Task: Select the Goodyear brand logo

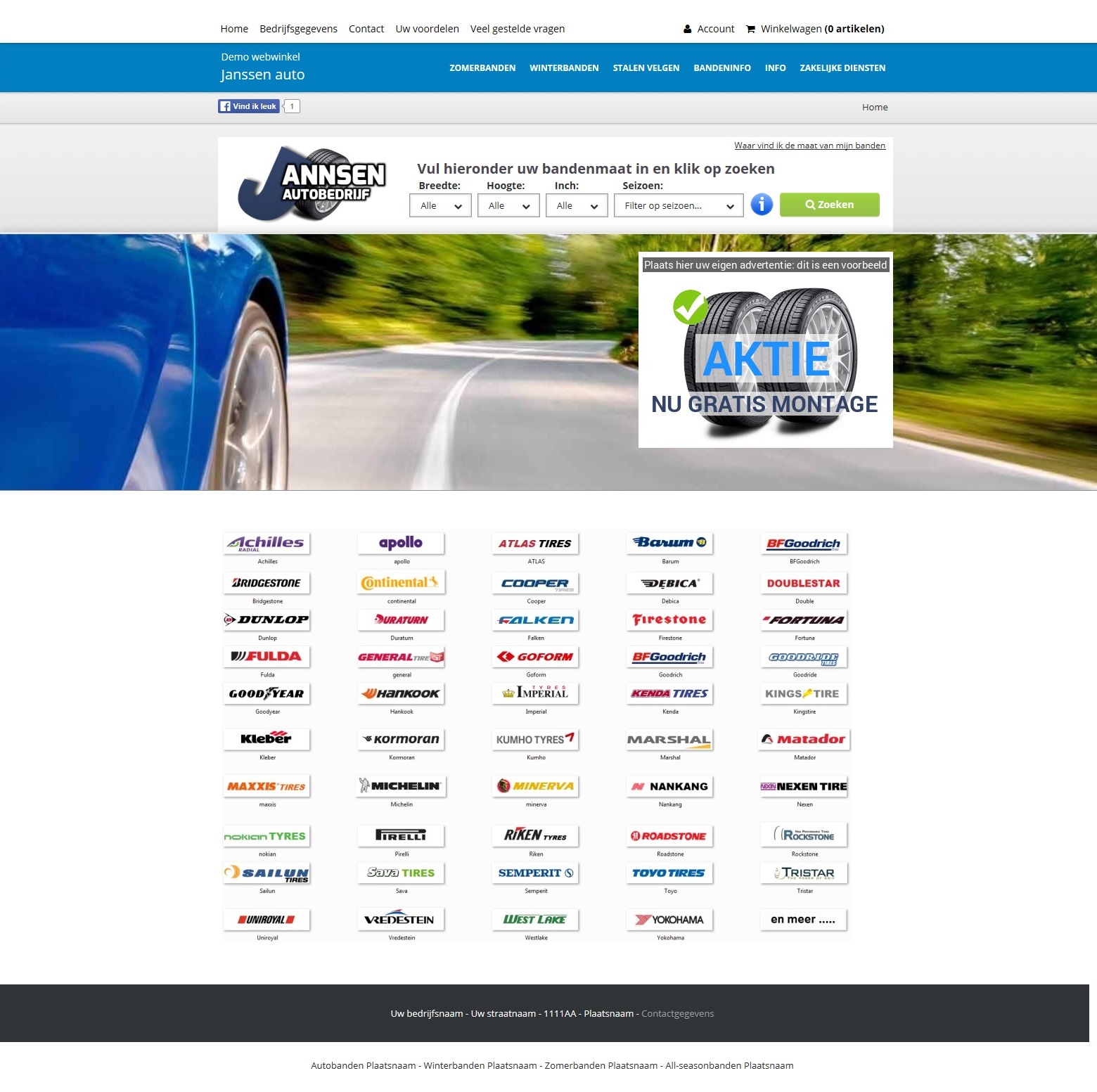Action: click(x=267, y=694)
